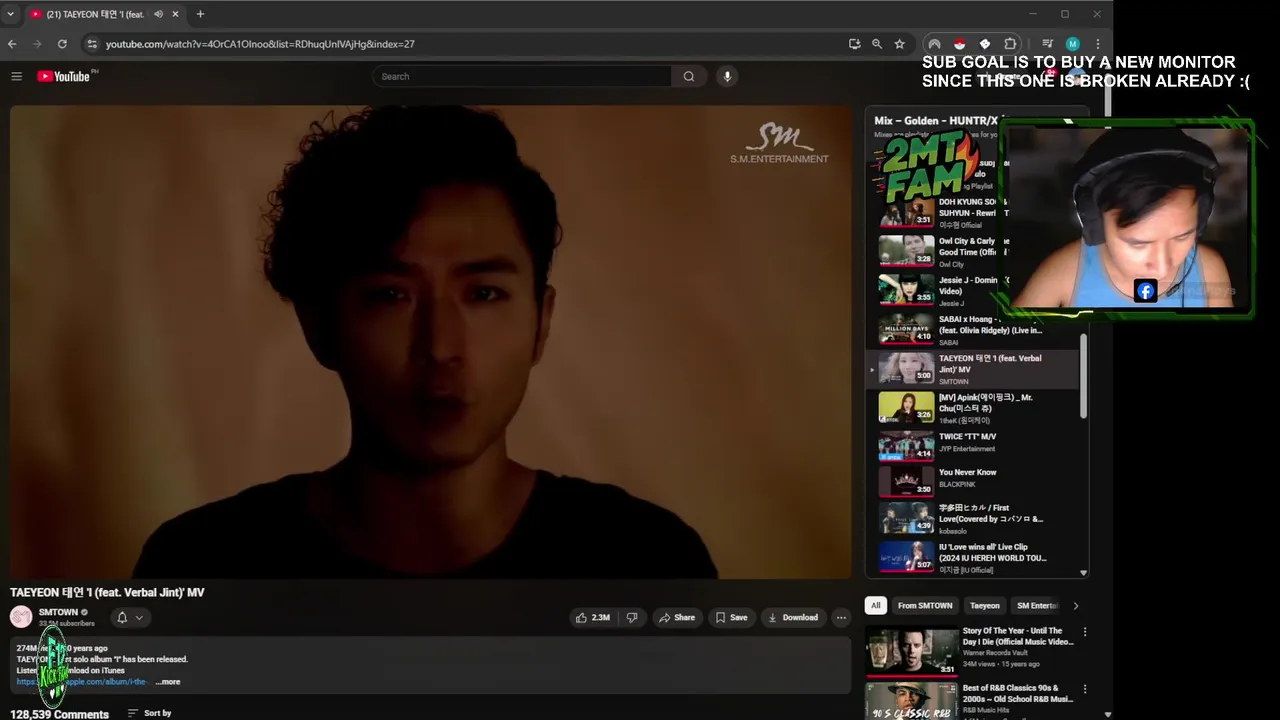Dislike the video
Viewport: 1280px width, 720px height.
(632, 618)
